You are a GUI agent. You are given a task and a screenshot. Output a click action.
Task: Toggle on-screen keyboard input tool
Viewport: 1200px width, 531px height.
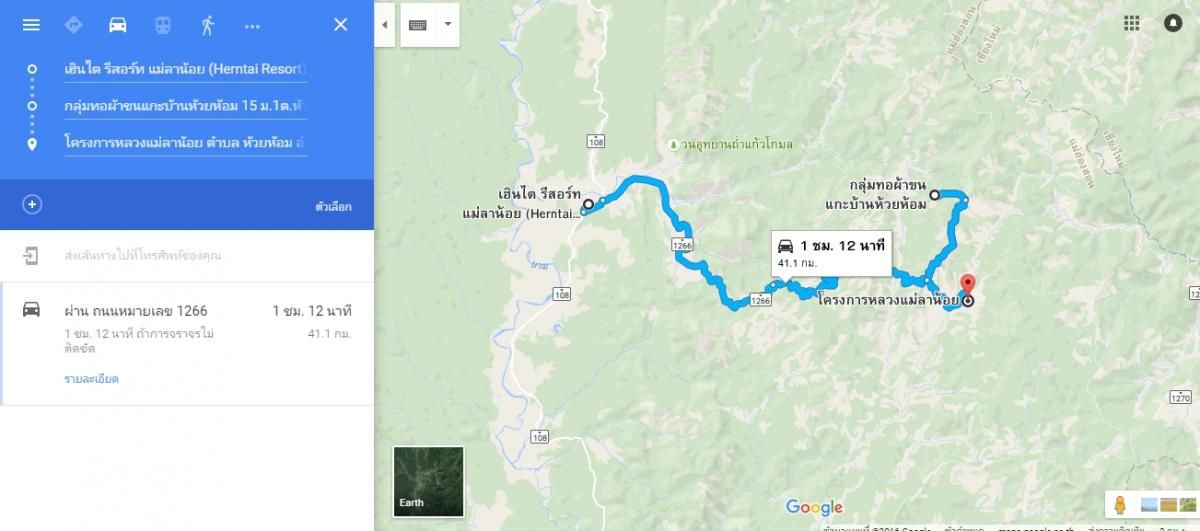coord(418,25)
